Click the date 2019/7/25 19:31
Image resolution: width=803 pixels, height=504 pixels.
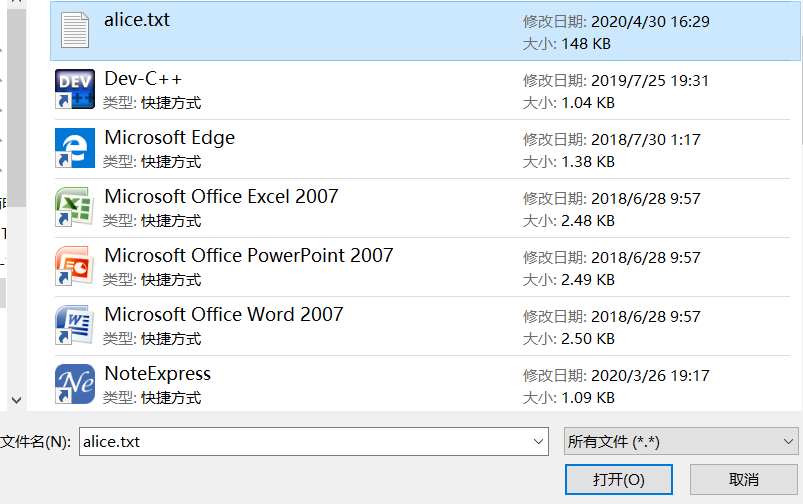tap(650, 80)
